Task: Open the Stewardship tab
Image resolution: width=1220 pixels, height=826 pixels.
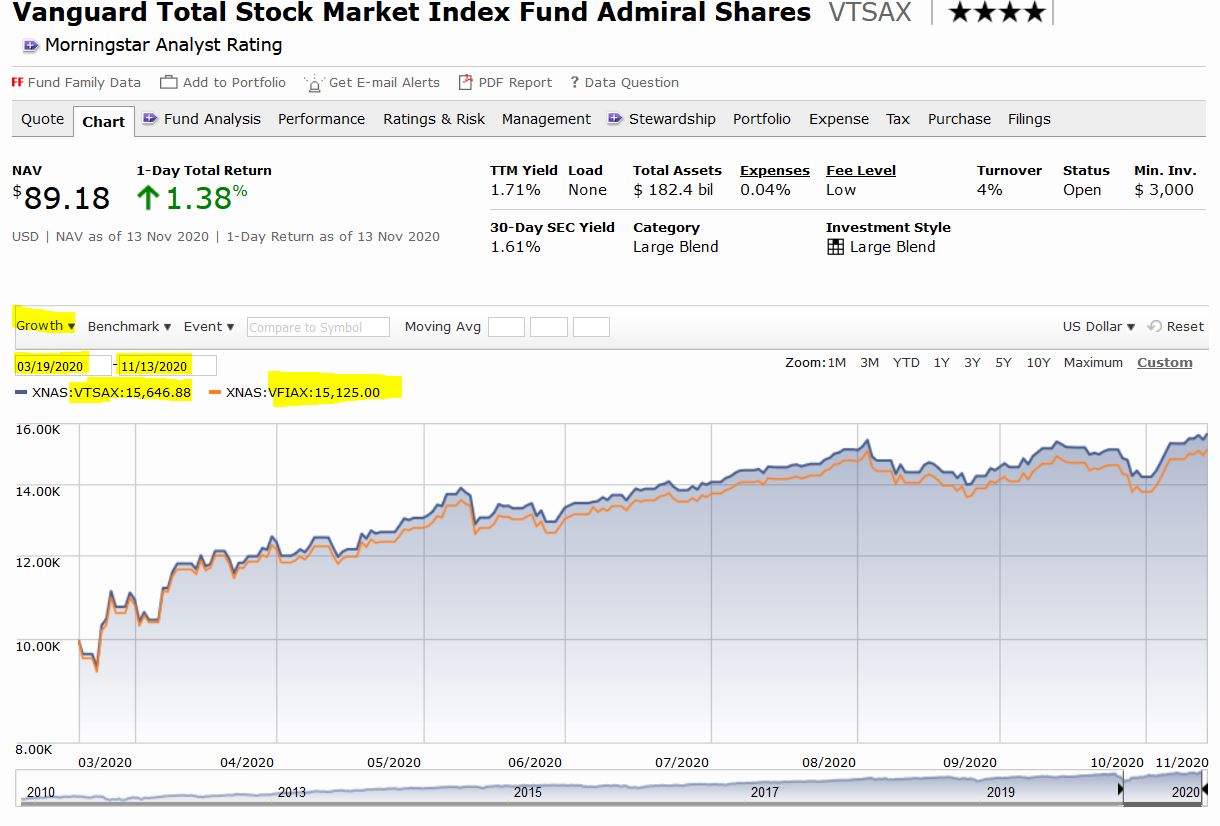Action: [672, 119]
